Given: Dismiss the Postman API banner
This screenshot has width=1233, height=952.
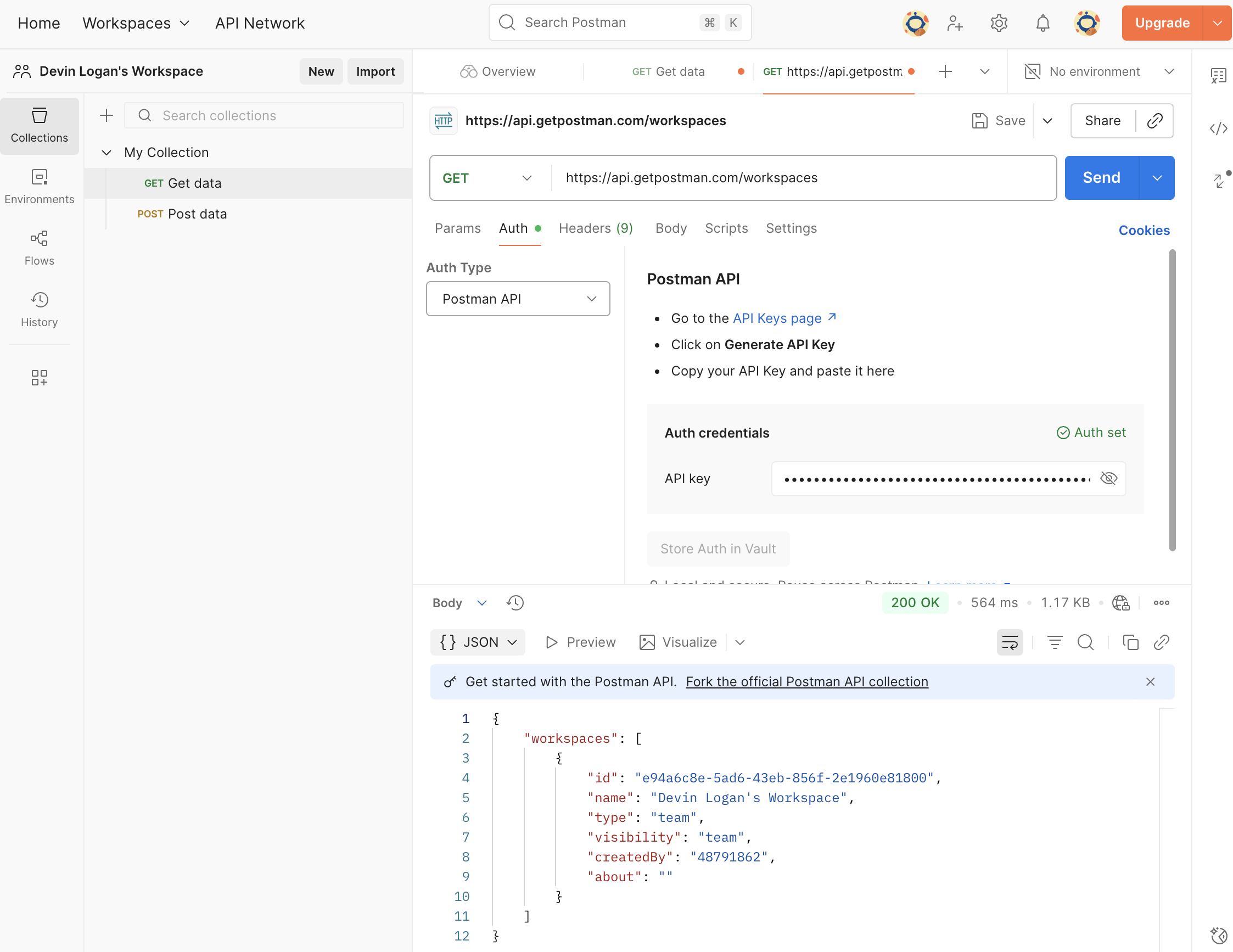Looking at the screenshot, I should click(1150, 681).
